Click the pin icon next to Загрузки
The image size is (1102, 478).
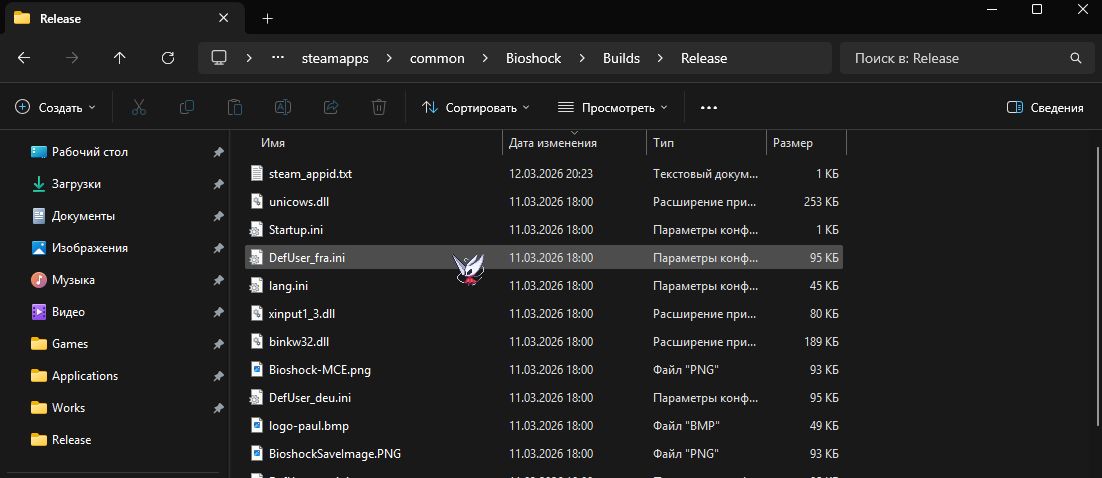pos(219,184)
